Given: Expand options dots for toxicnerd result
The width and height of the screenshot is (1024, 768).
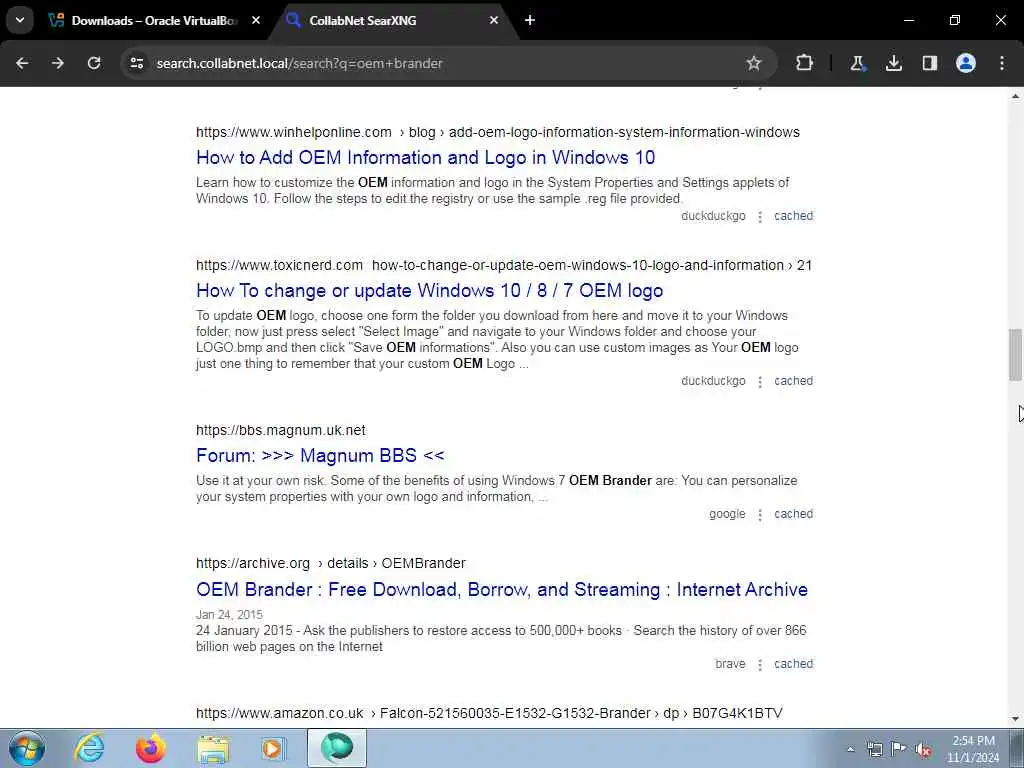Looking at the screenshot, I should coord(760,381).
